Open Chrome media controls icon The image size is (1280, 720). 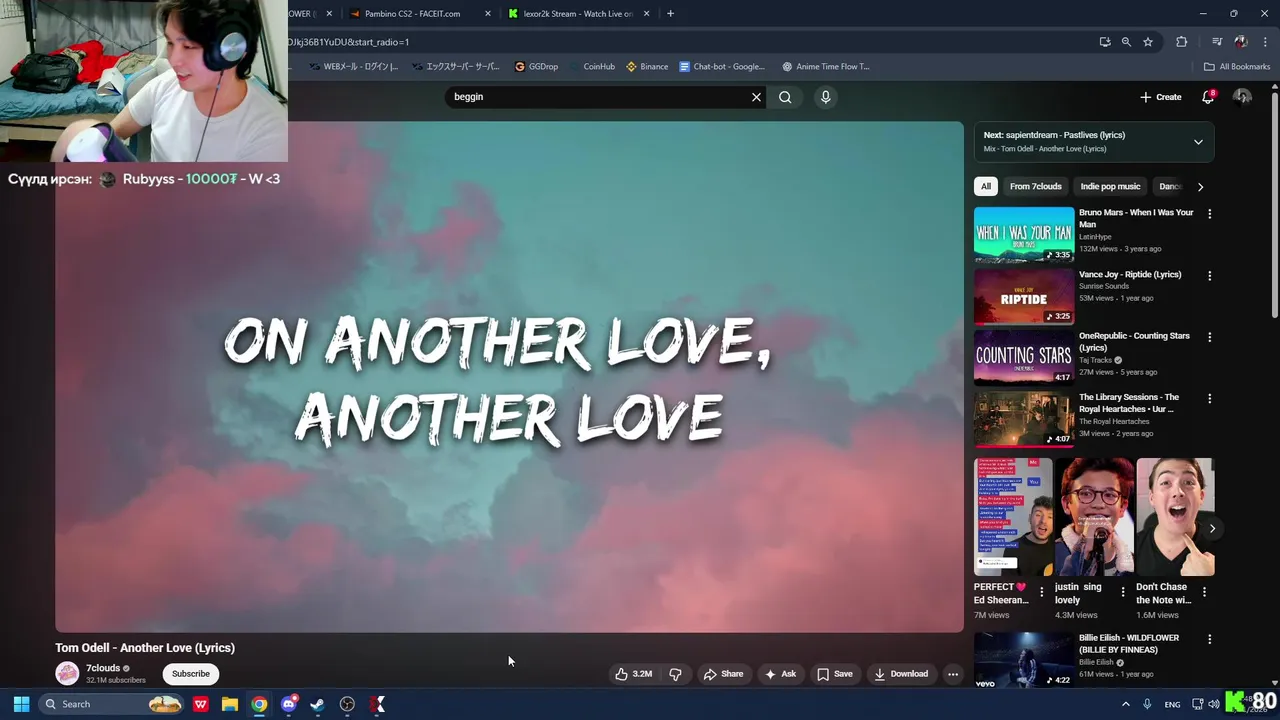point(1217,42)
